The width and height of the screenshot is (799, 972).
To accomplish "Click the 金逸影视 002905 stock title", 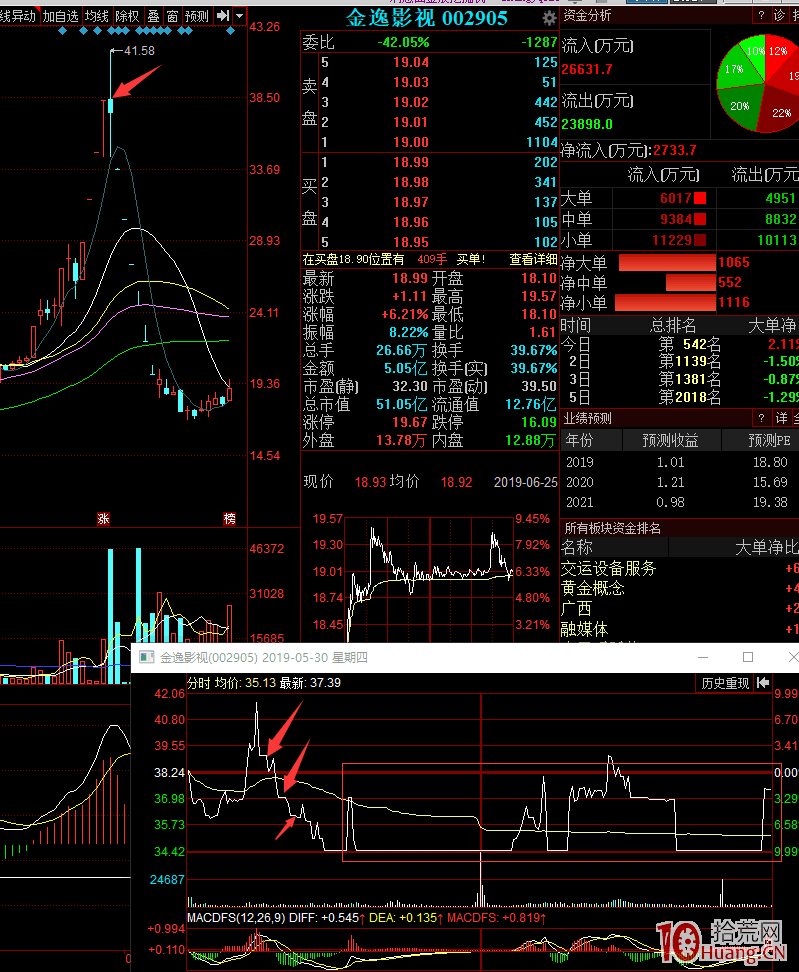I will 426,19.
